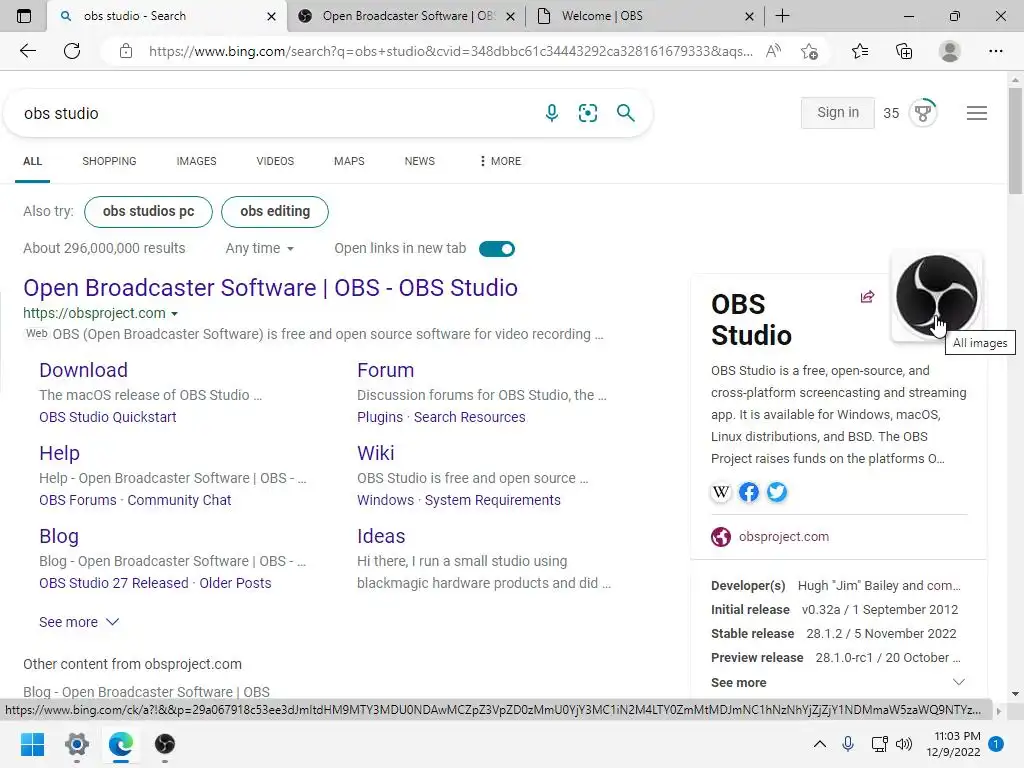The height and width of the screenshot is (768, 1024).
Task: Open Windows Start menu
Action: (32, 744)
